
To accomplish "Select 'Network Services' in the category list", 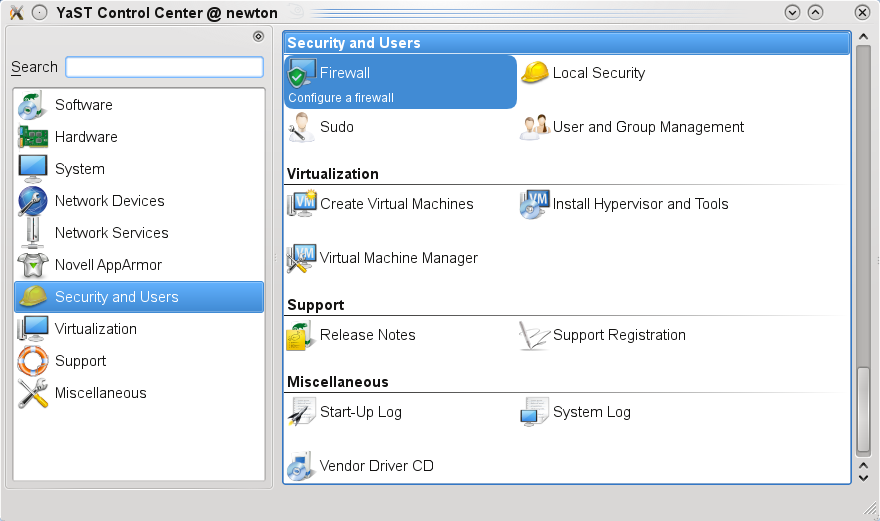I will (111, 233).
